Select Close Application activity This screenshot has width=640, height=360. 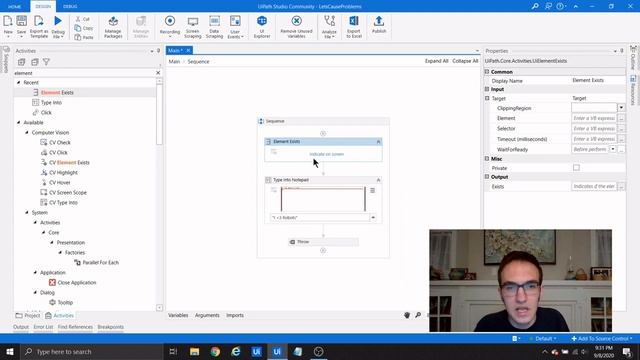pyautogui.click(x=77, y=282)
